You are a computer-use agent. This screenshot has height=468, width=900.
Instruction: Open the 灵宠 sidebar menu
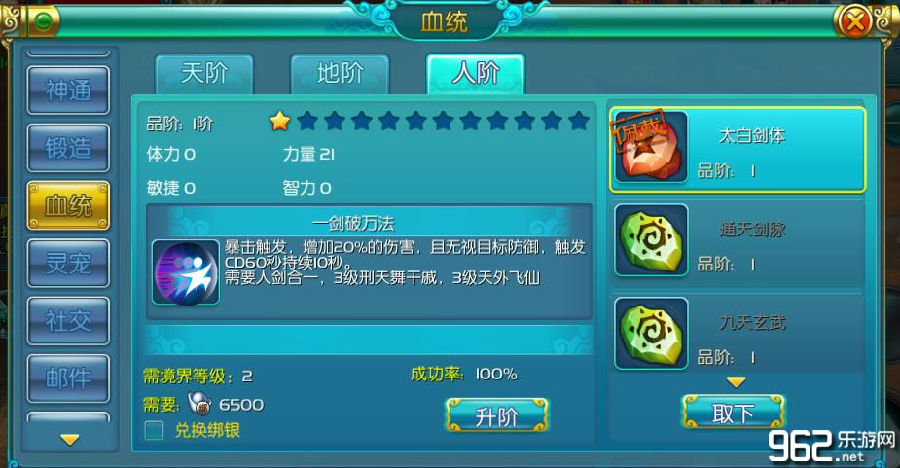(x=68, y=263)
